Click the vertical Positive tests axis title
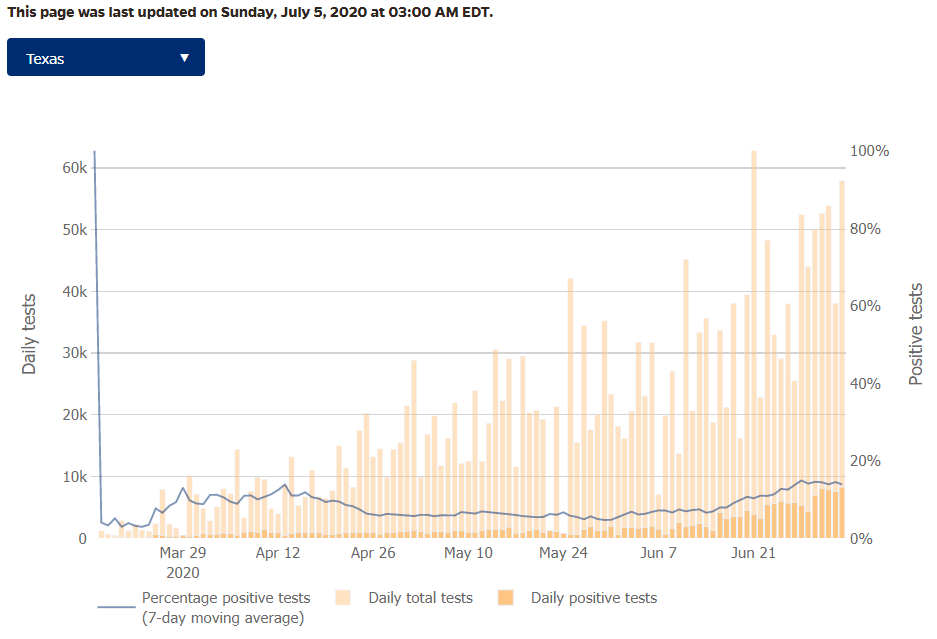Image resolution: width=937 pixels, height=639 pixels. pyautogui.click(x=915, y=334)
